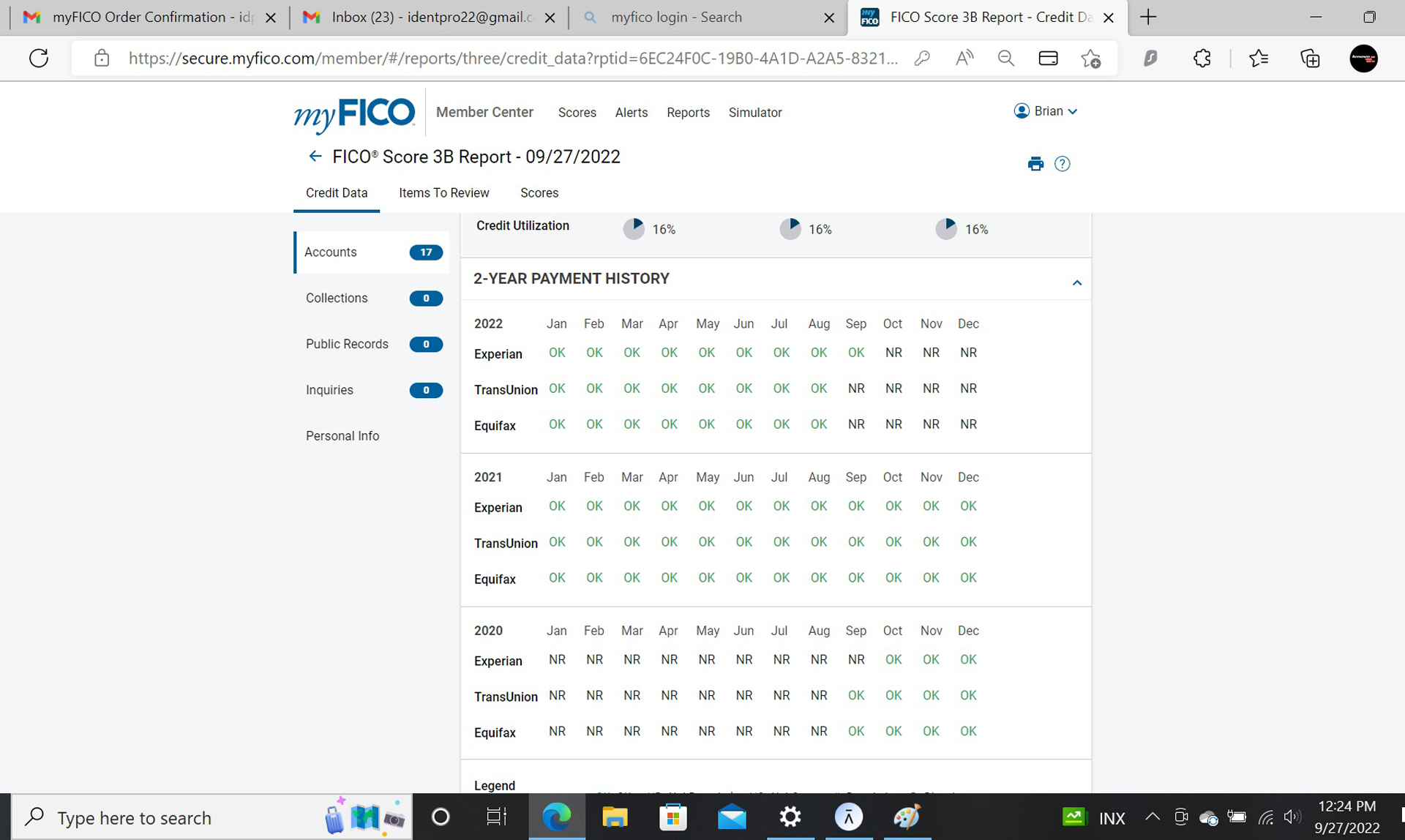Image resolution: width=1405 pixels, height=840 pixels.
Task: Click the print report icon
Action: tap(1035, 164)
